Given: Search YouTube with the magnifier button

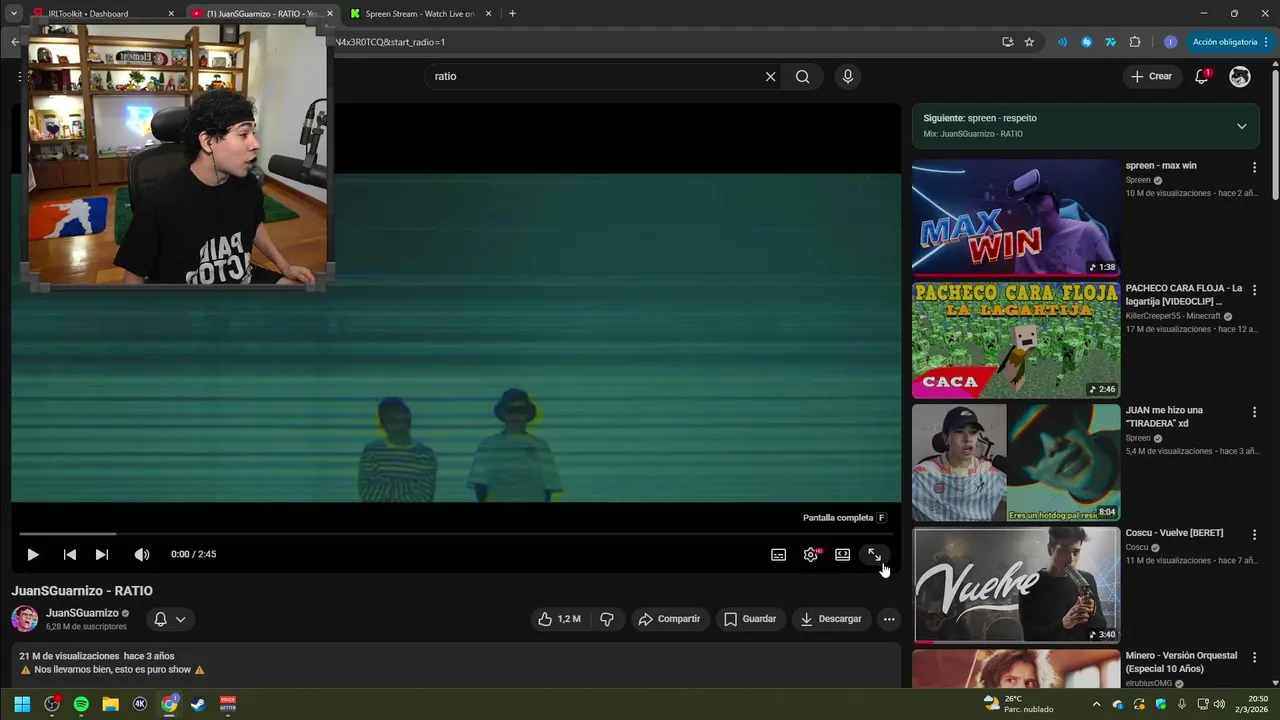Looking at the screenshot, I should point(802,76).
